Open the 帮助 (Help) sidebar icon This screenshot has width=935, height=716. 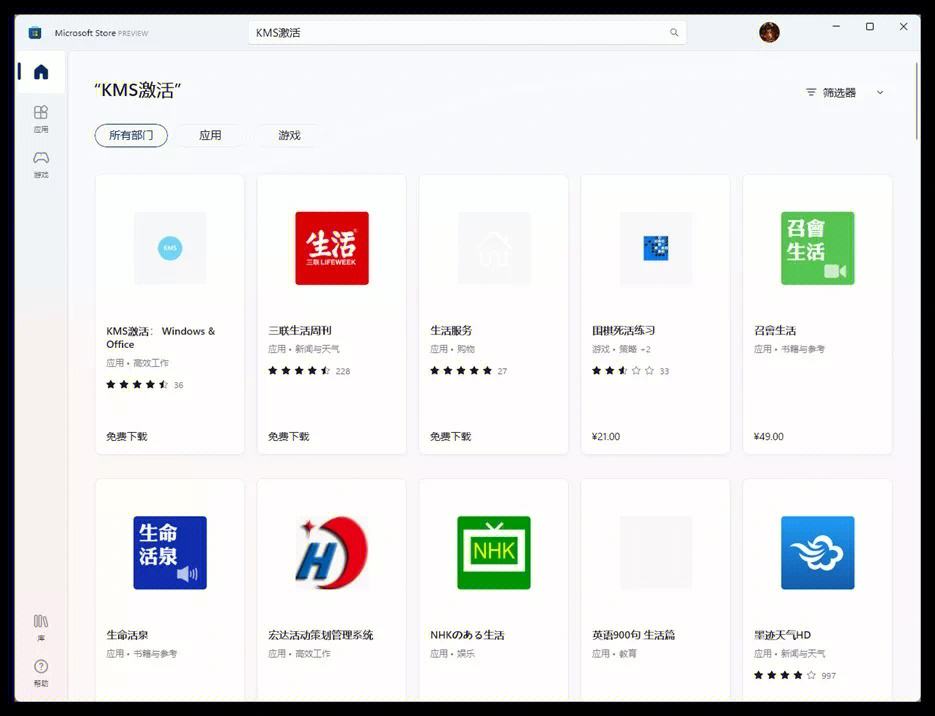pyautogui.click(x=41, y=673)
